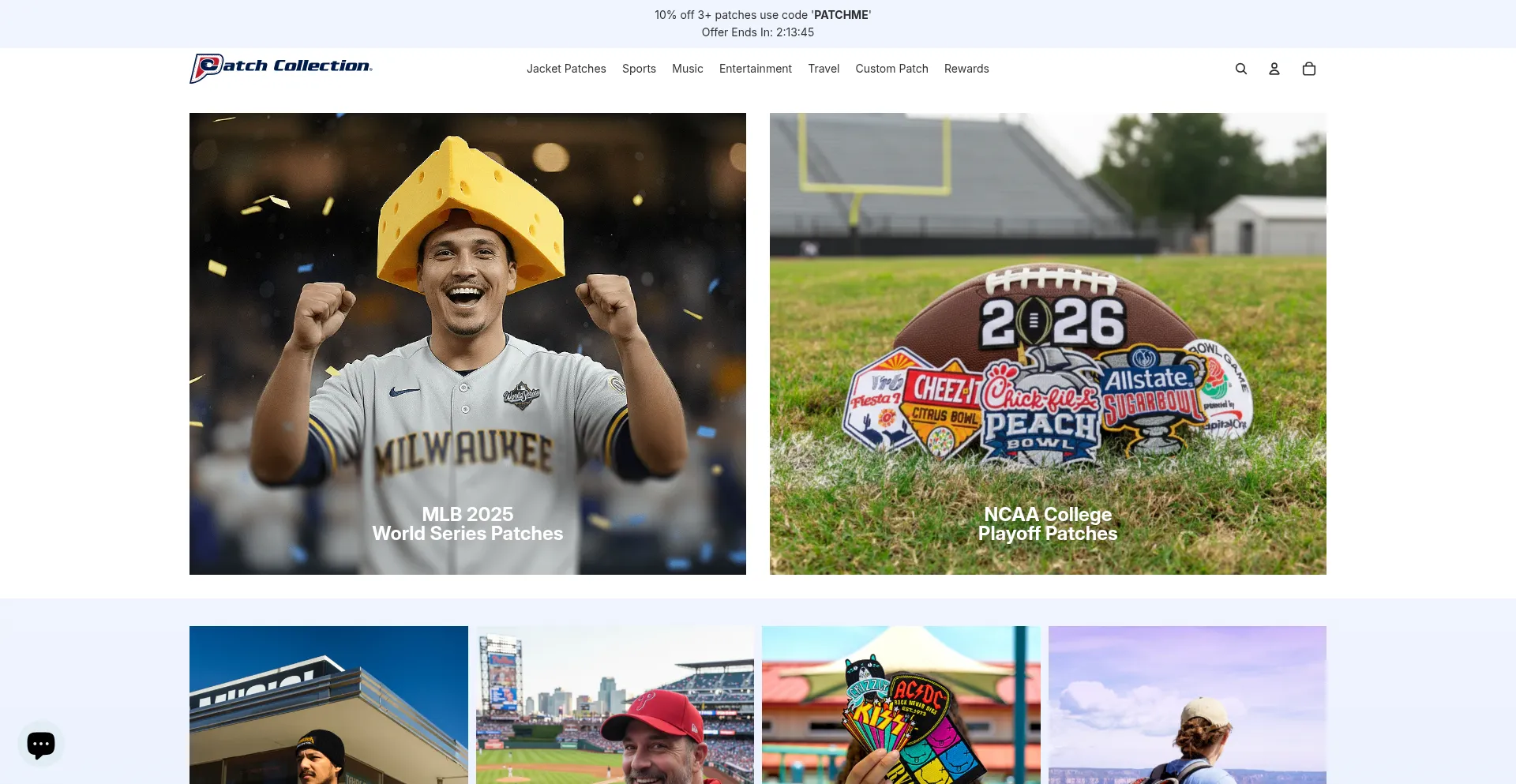Go to the Rewards page
The image size is (1516, 784).
tap(966, 69)
